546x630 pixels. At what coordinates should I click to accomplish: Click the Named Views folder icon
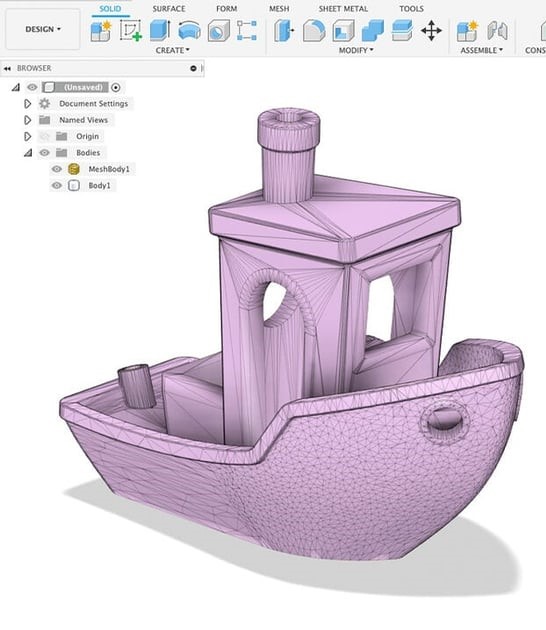[x=45, y=120]
